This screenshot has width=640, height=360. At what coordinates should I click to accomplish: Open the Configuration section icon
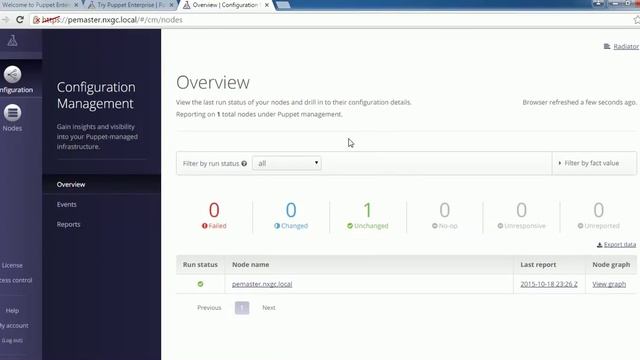tap(13, 75)
